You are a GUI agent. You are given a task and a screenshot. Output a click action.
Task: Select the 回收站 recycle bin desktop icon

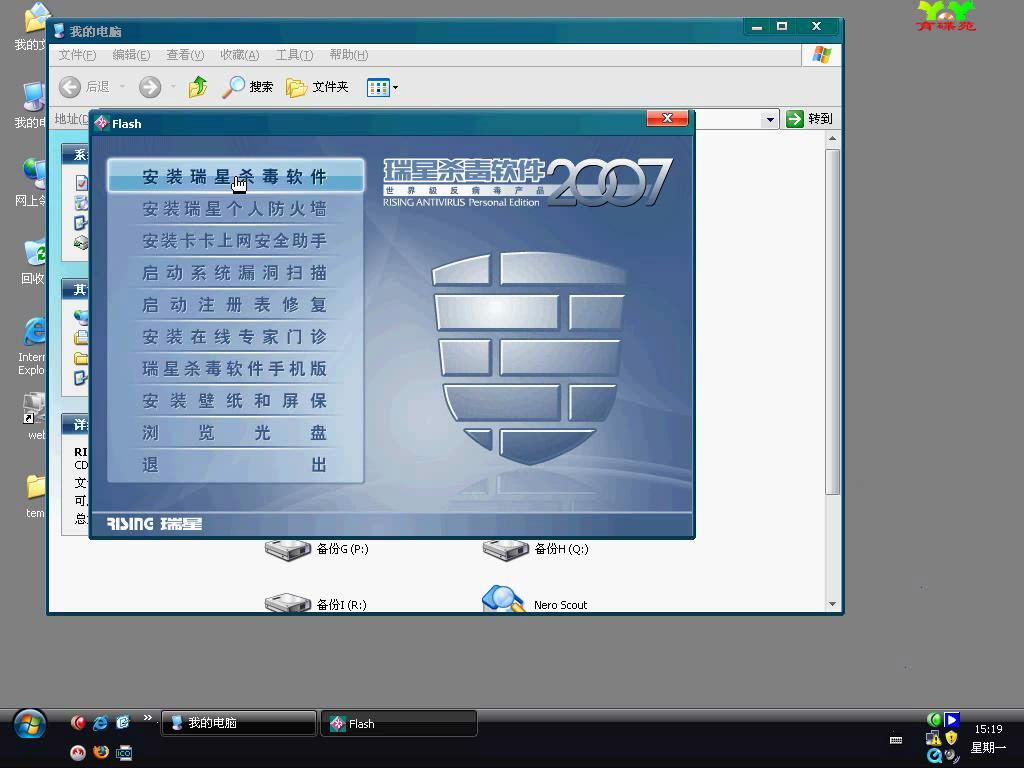[33, 261]
